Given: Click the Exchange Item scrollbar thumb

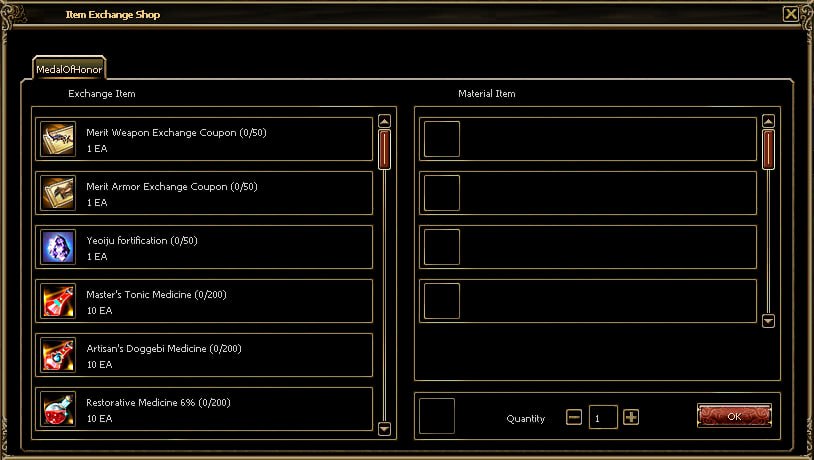Looking at the screenshot, I should coord(385,150).
